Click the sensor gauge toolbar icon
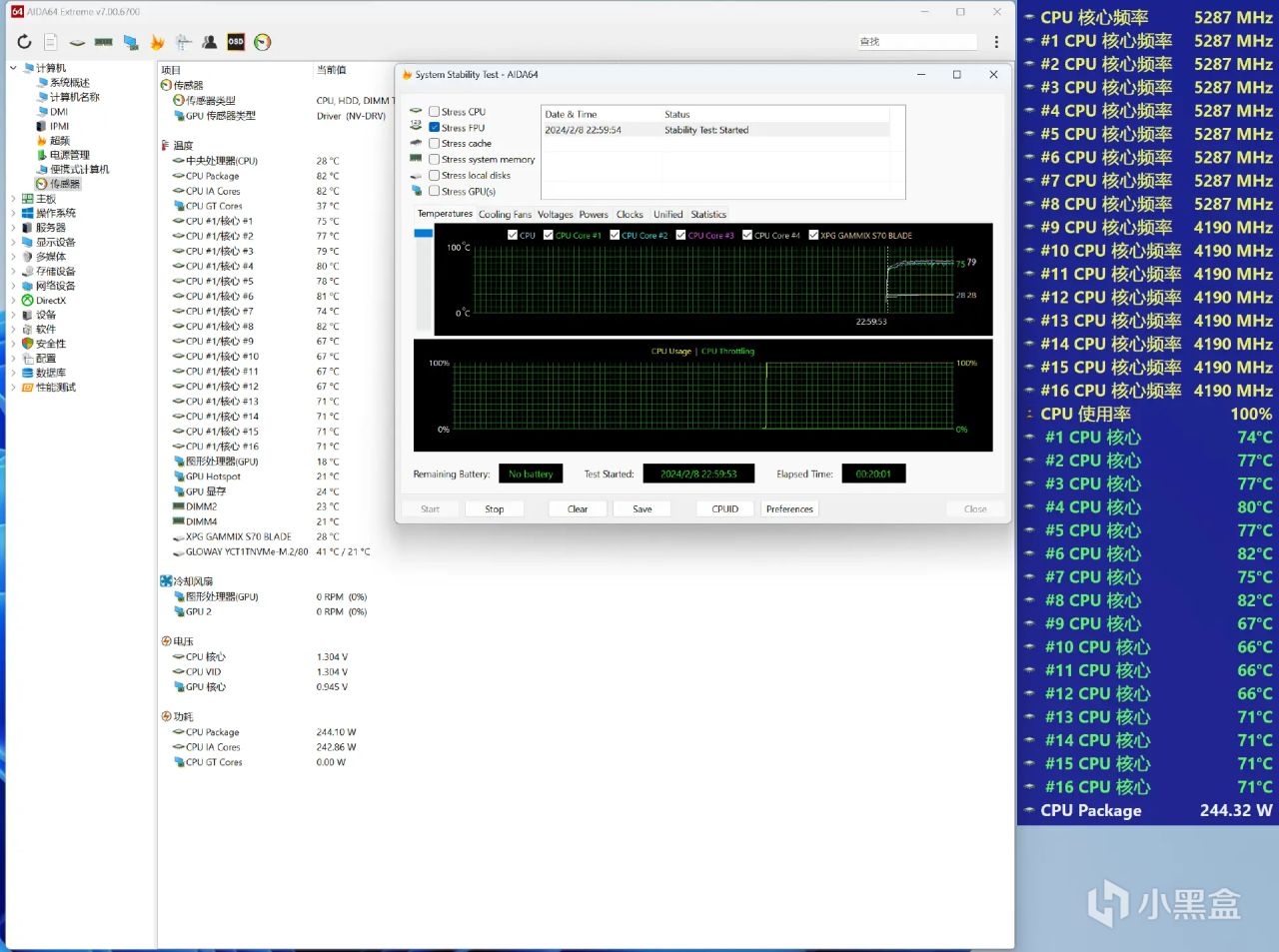This screenshot has width=1279, height=952. pyautogui.click(x=263, y=42)
